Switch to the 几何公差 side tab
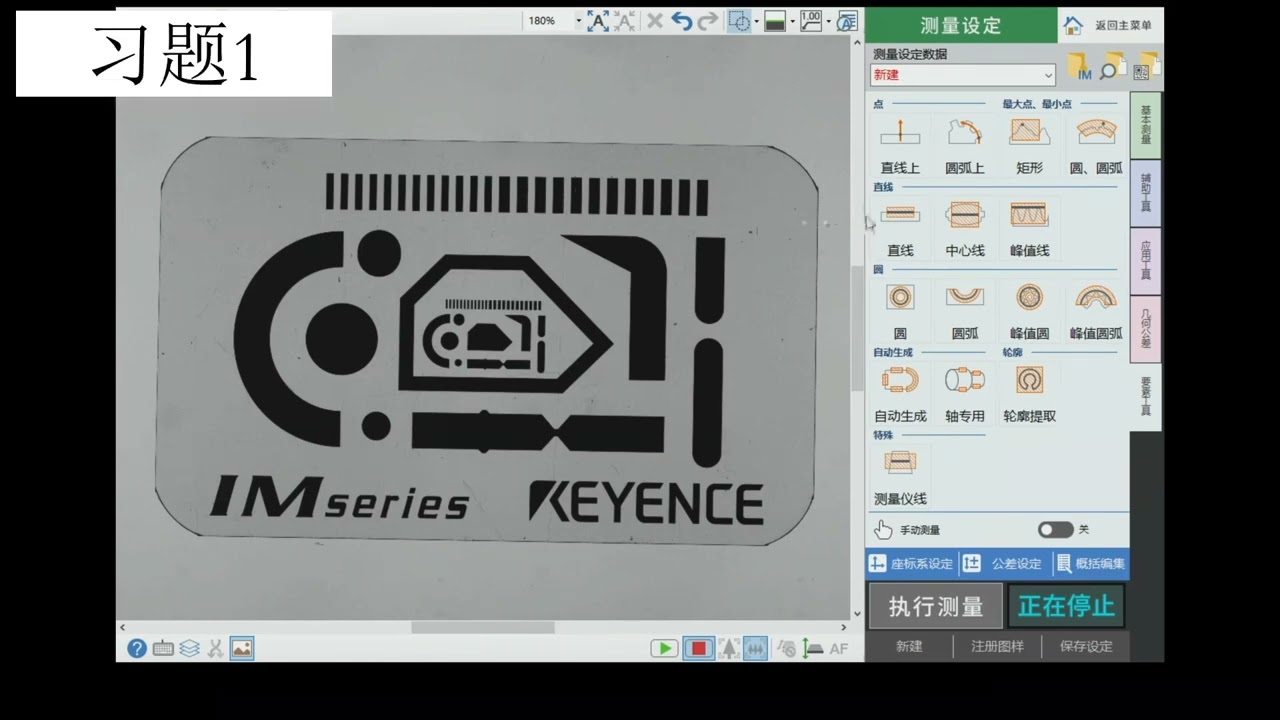The image size is (1280, 720). pos(1146,329)
